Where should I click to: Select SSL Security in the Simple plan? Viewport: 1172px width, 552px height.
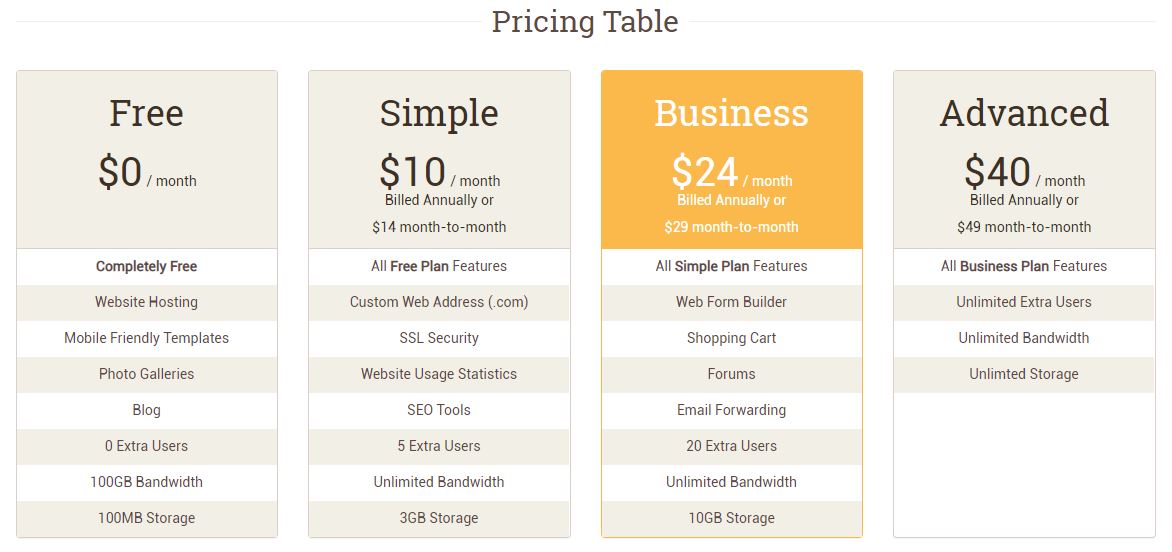point(439,338)
